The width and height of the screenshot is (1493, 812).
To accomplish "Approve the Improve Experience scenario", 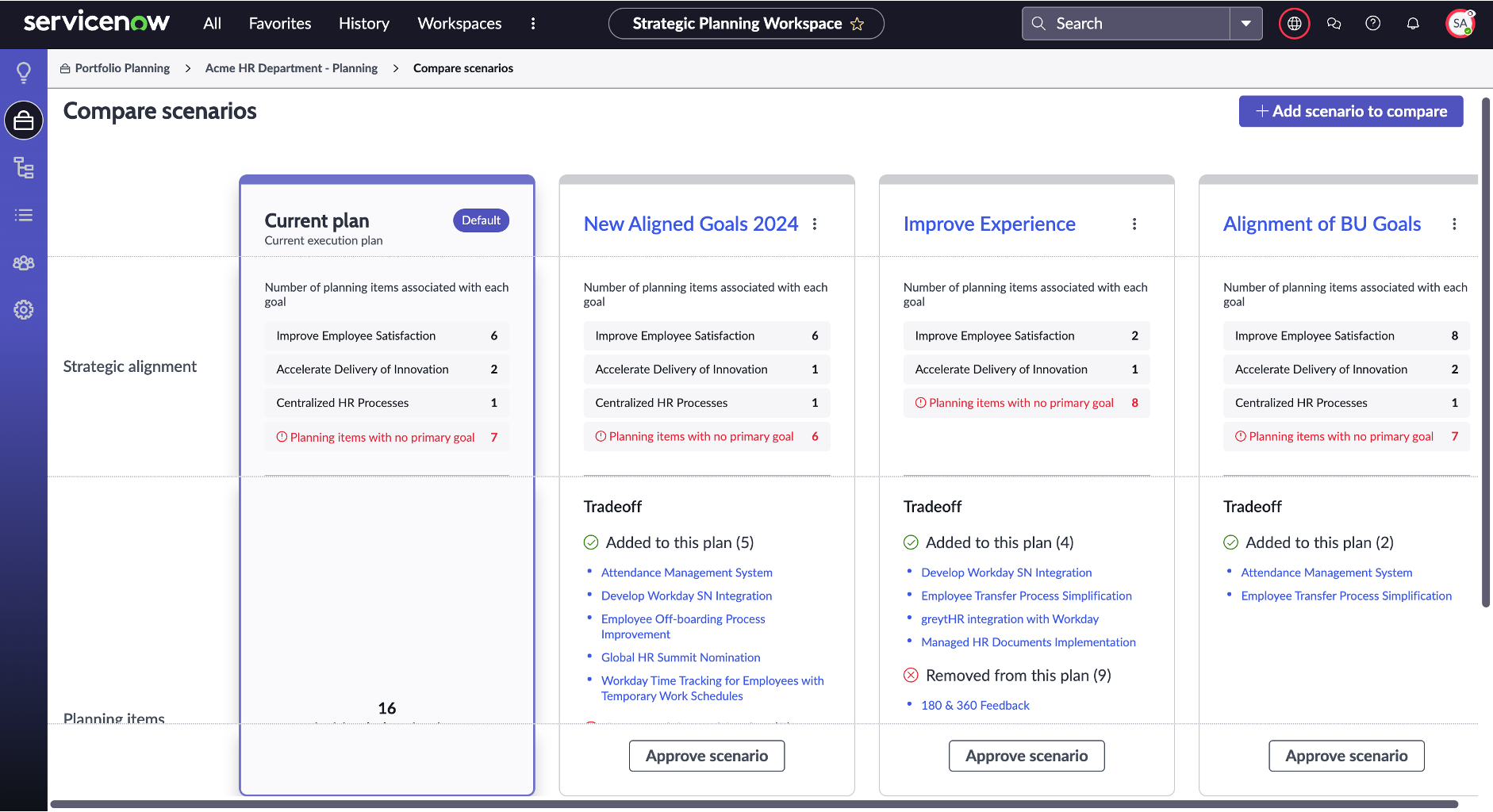I will coord(1027,756).
